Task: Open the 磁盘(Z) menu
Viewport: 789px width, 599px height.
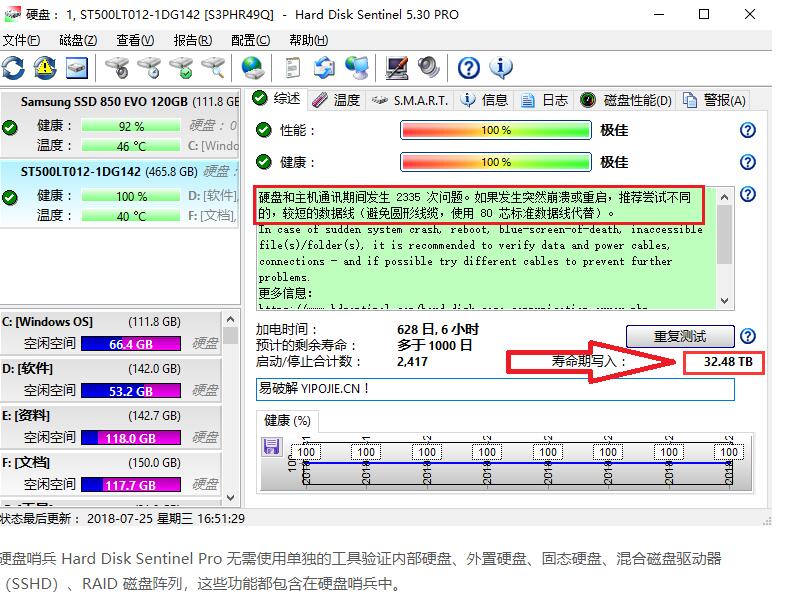Action: [x=78, y=40]
